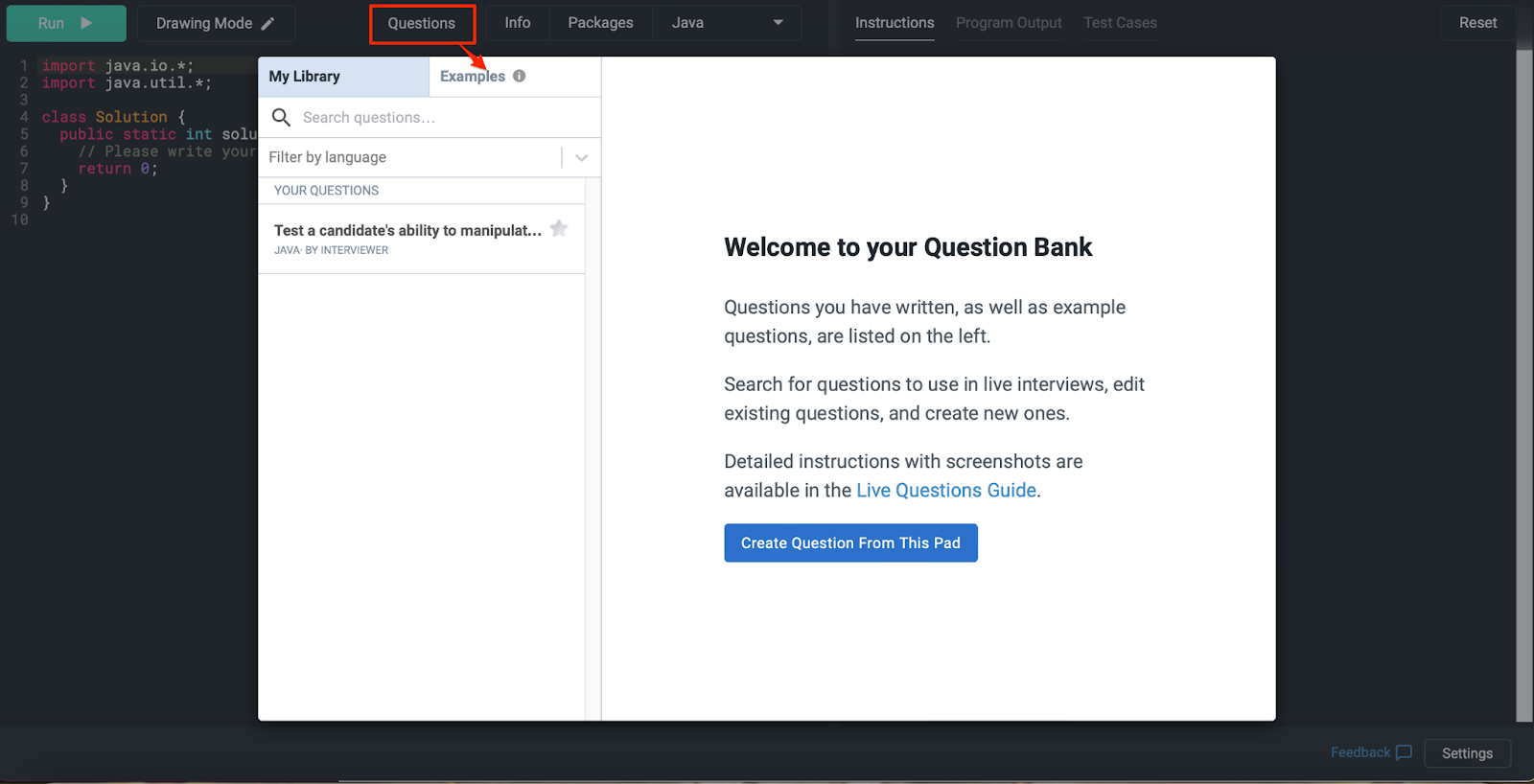Click the 'class Solution' code line
This screenshot has height=784, width=1534.
pyautogui.click(x=113, y=117)
